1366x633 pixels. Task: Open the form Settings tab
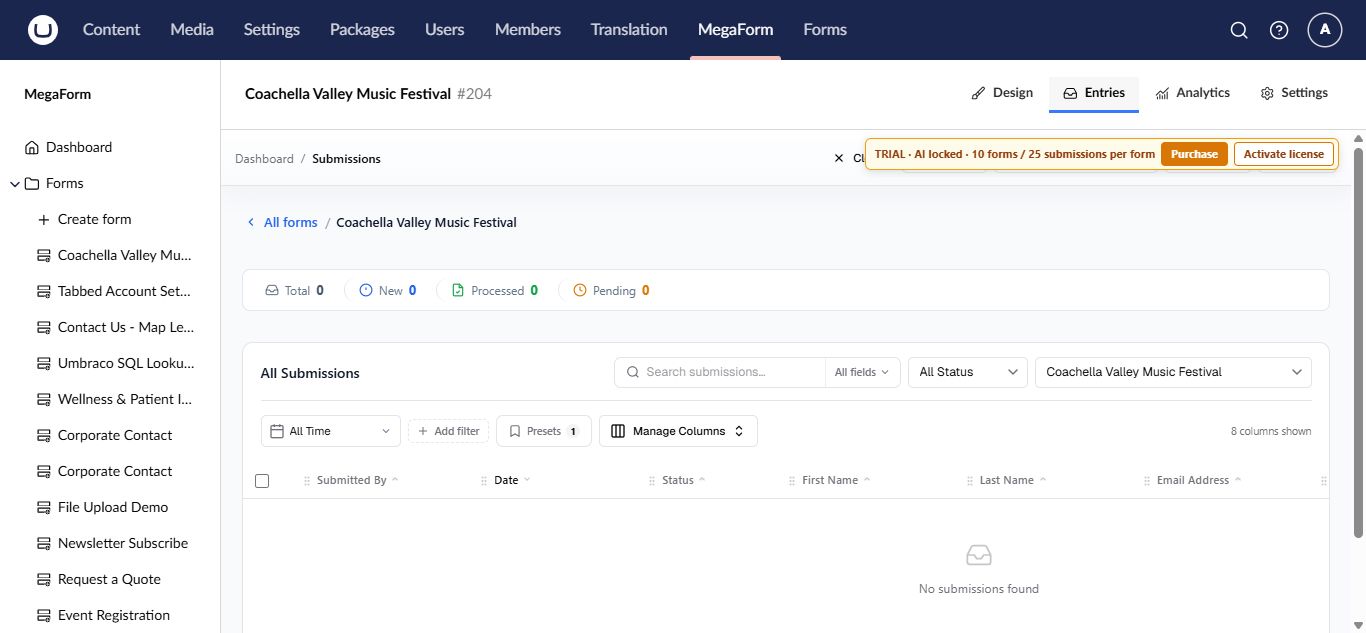pyautogui.click(x=1294, y=92)
